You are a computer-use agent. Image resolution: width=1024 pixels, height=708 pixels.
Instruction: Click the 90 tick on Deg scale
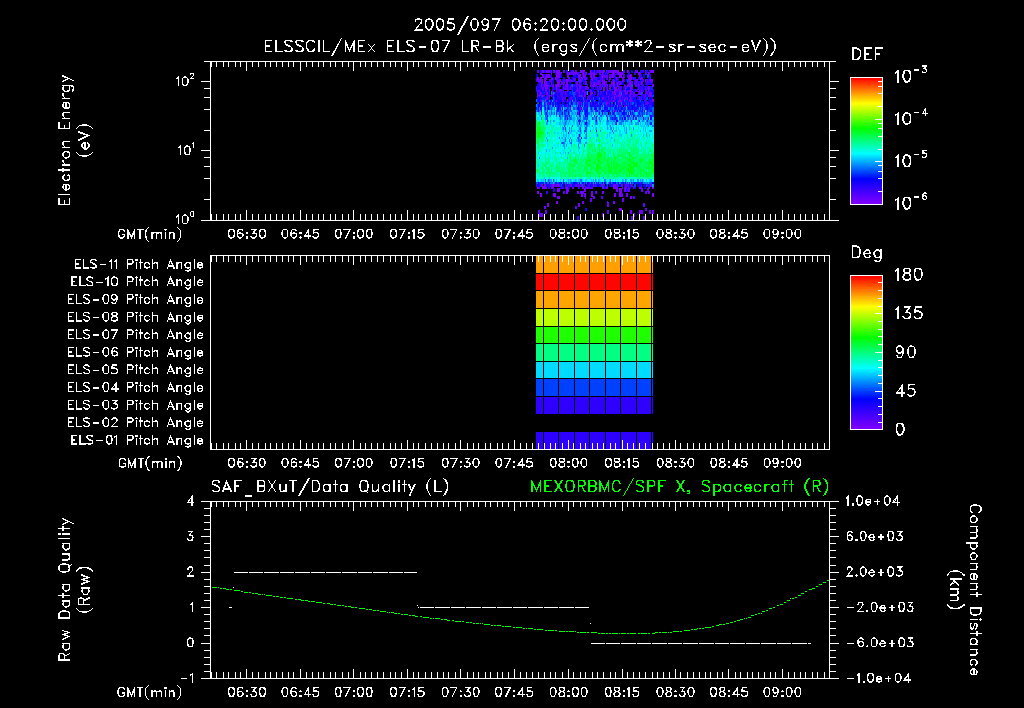click(906, 353)
